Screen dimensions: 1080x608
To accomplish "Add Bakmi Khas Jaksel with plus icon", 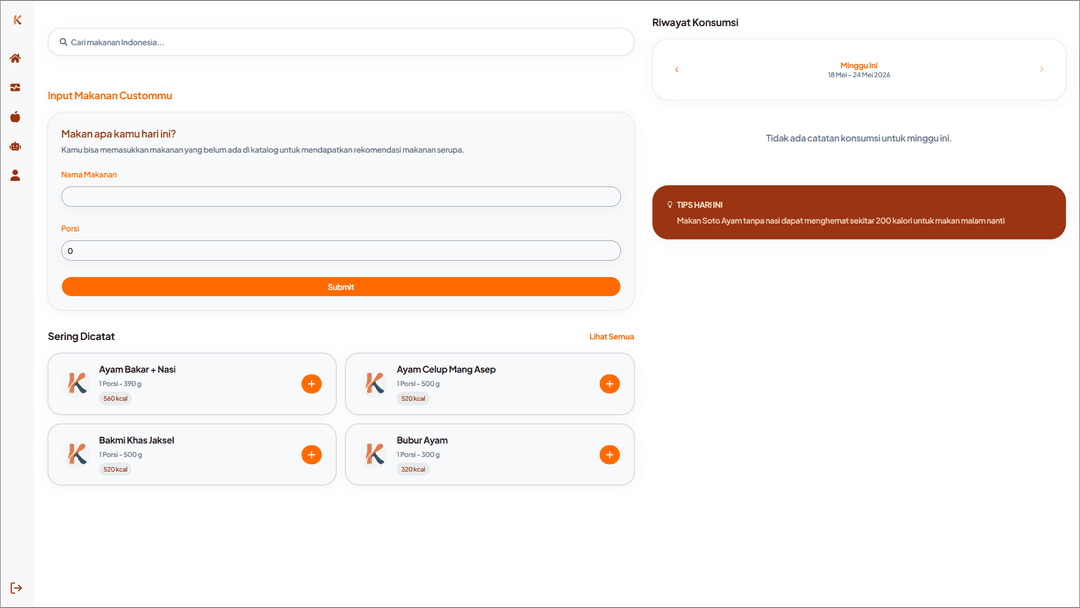I will [x=311, y=454].
